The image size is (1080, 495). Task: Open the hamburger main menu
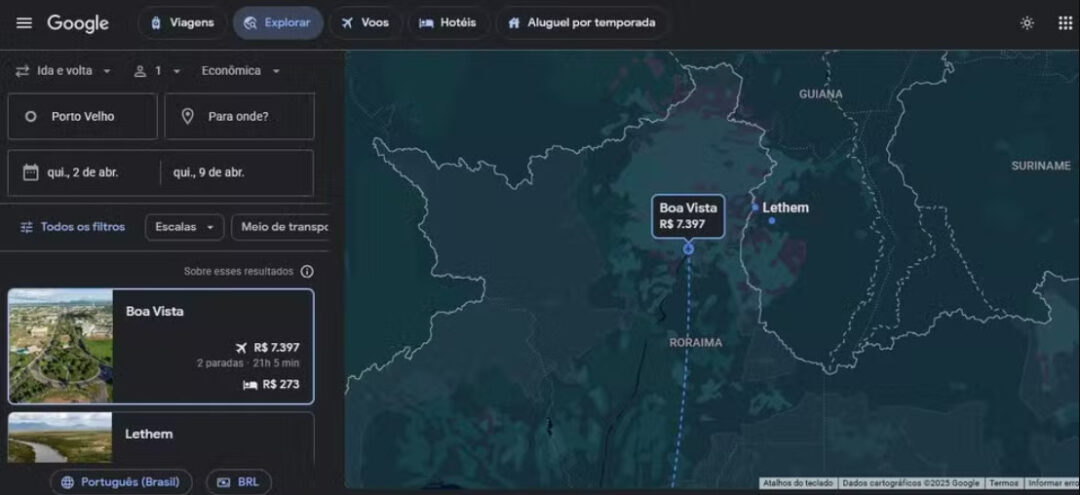(24, 23)
